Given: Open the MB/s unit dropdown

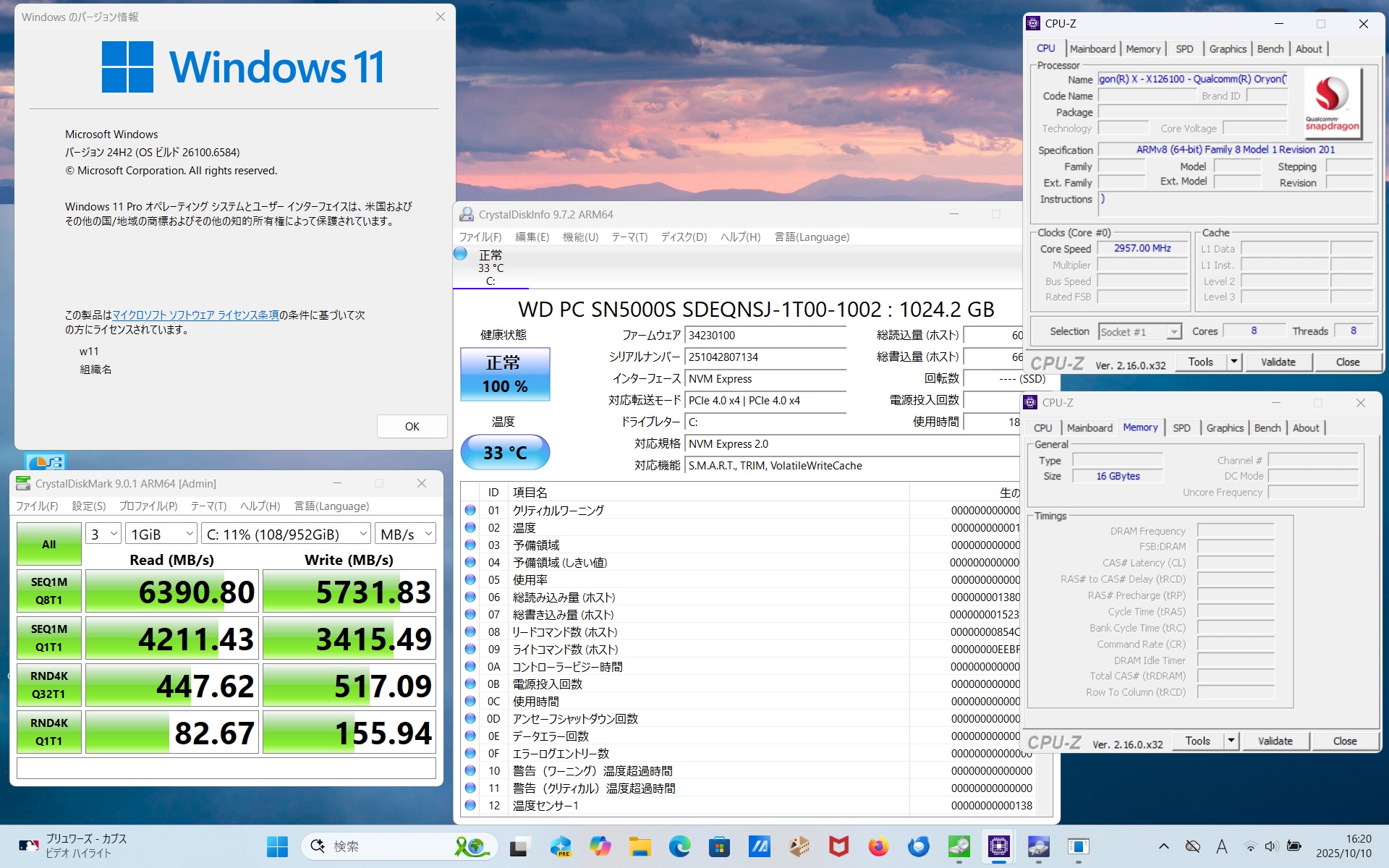Looking at the screenshot, I should tap(405, 534).
